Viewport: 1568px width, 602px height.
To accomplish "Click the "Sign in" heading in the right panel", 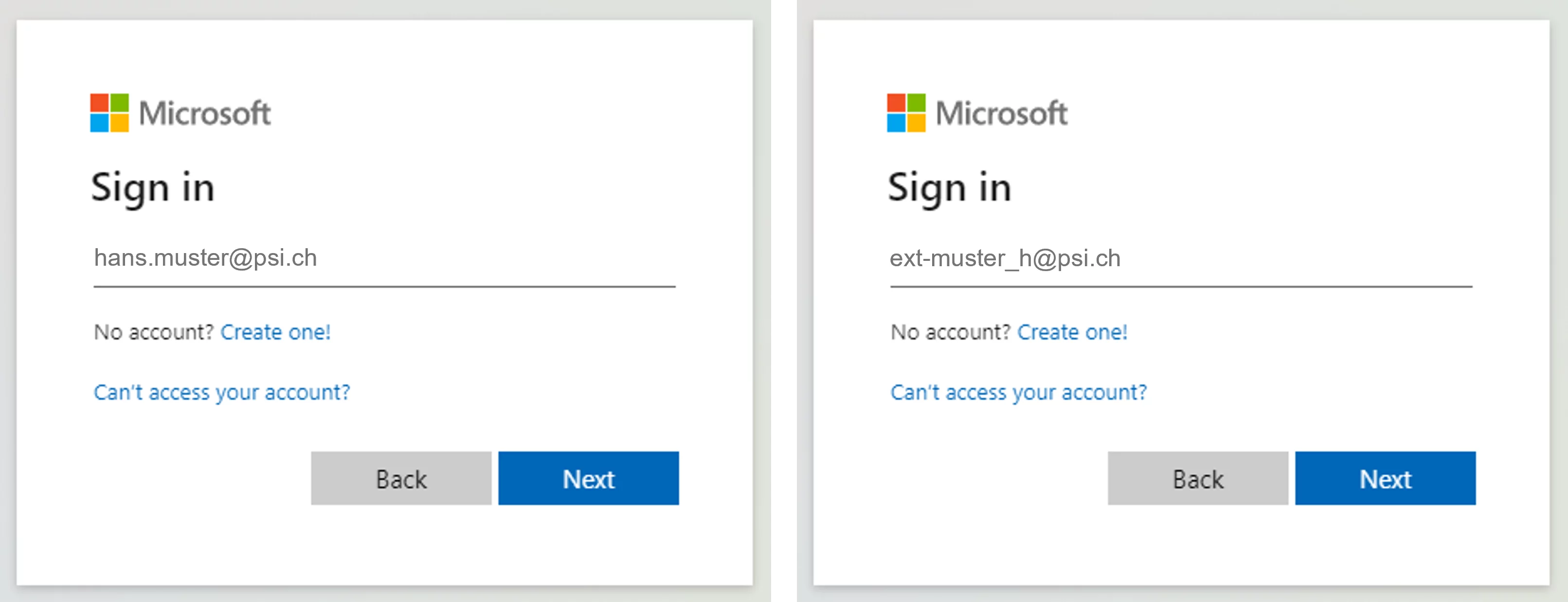I will (x=950, y=188).
